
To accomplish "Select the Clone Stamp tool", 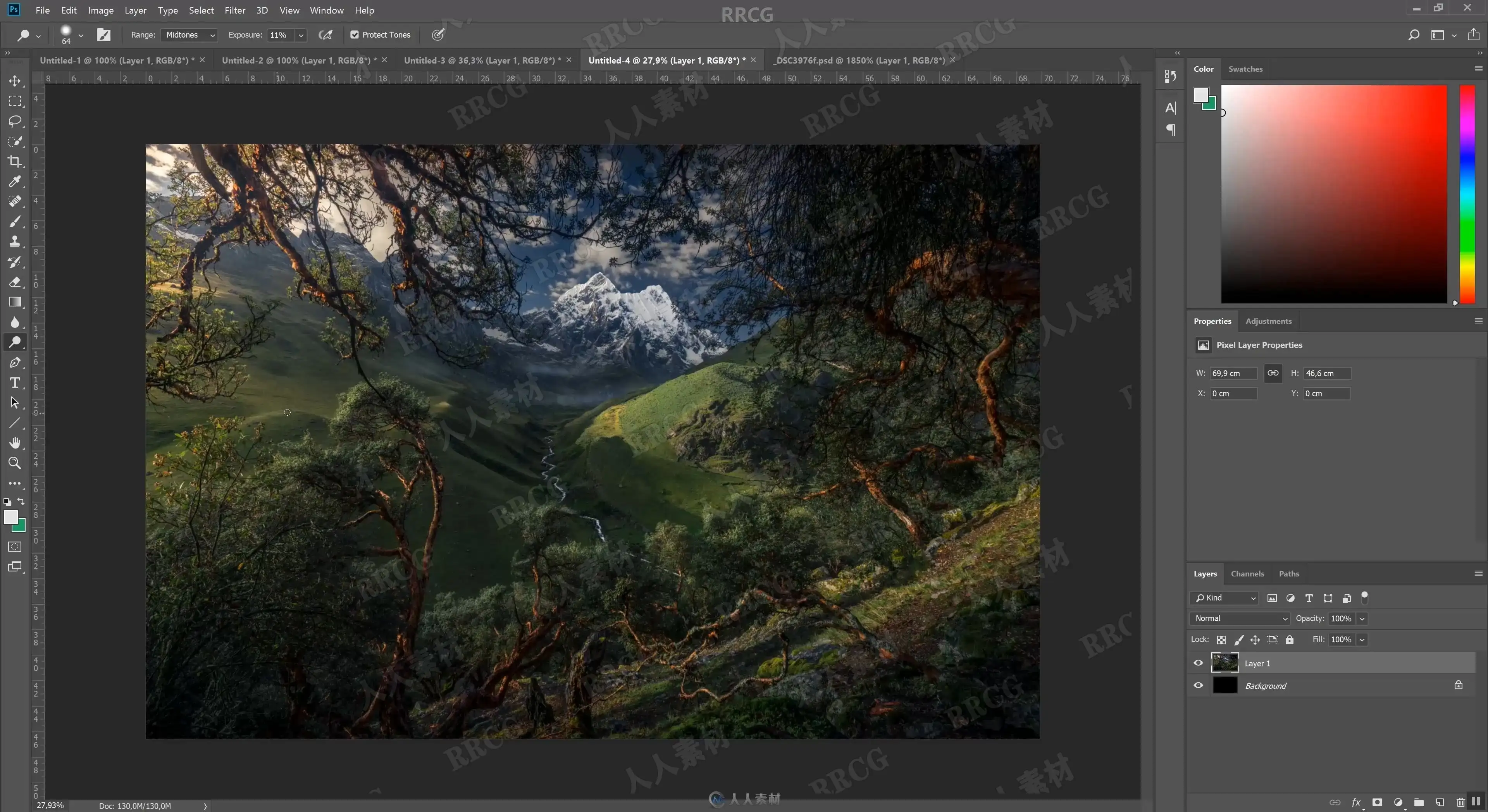I will [x=15, y=241].
